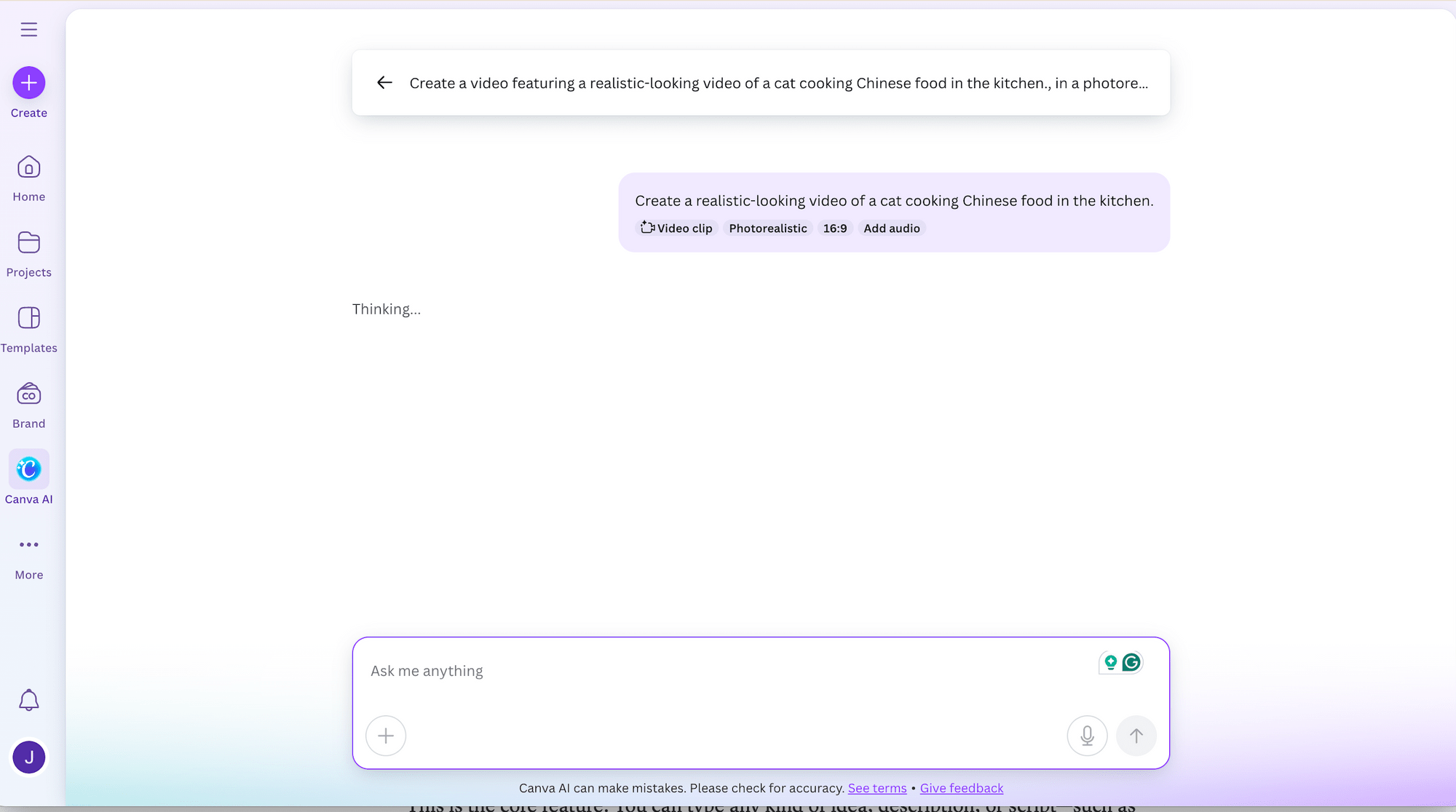The height and width of the screenshot is (812, 1456).
Task: Start voice input with the microphone icon
Action: pos(1087,736)
